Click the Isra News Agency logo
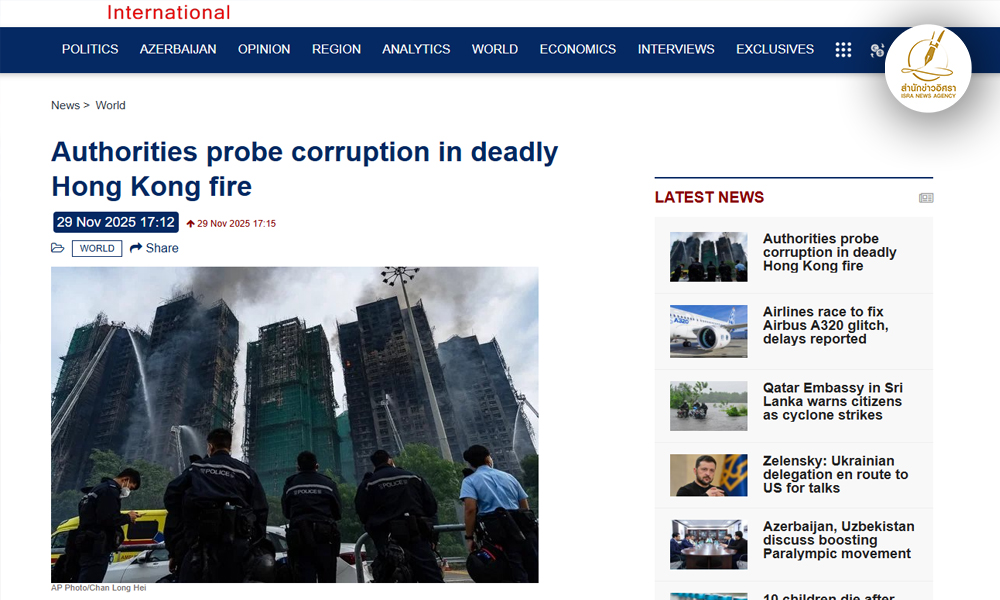The width and height of the screenshot is (1000, 600). [928, 68]
